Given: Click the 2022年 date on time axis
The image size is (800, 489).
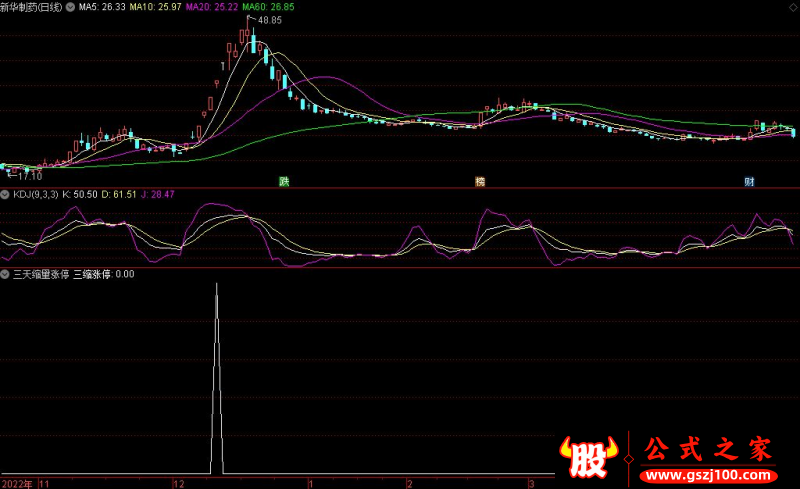Looking at the screenshot, I should 17,482.
